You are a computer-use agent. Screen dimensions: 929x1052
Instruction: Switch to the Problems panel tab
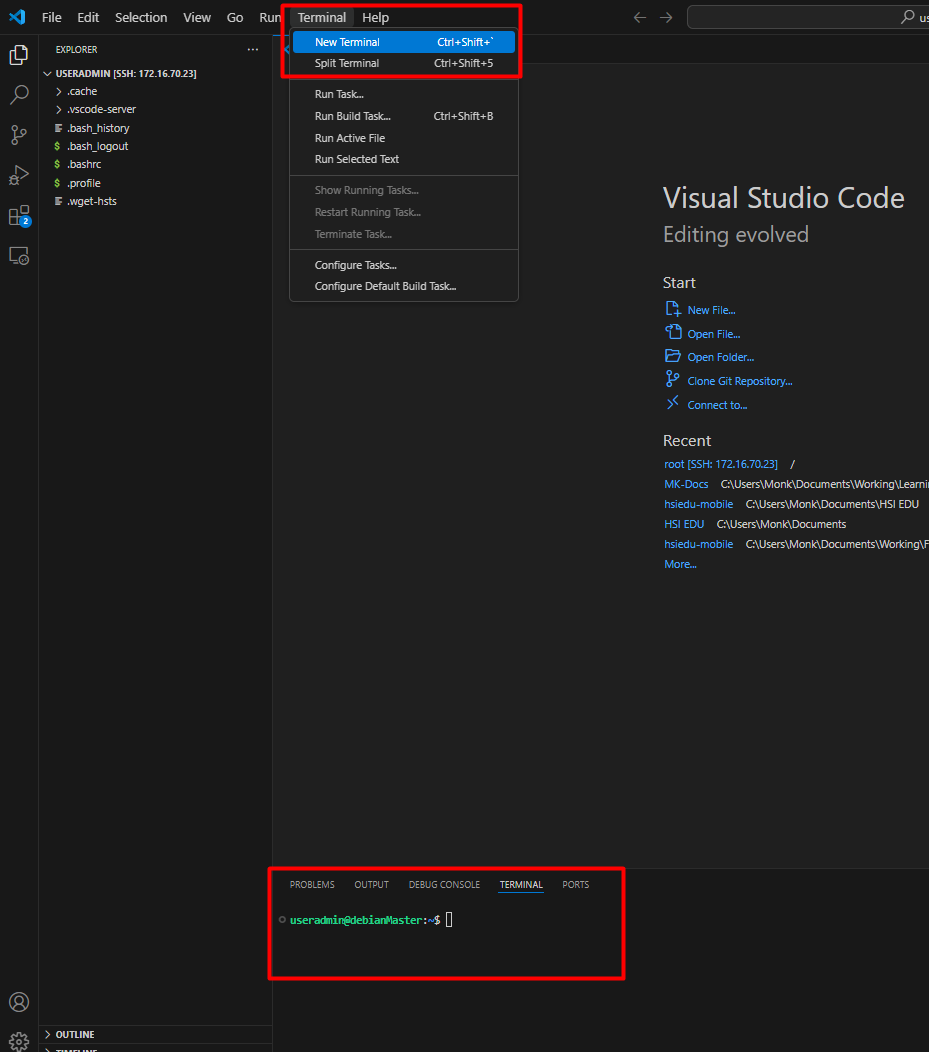tap(312, 884)
